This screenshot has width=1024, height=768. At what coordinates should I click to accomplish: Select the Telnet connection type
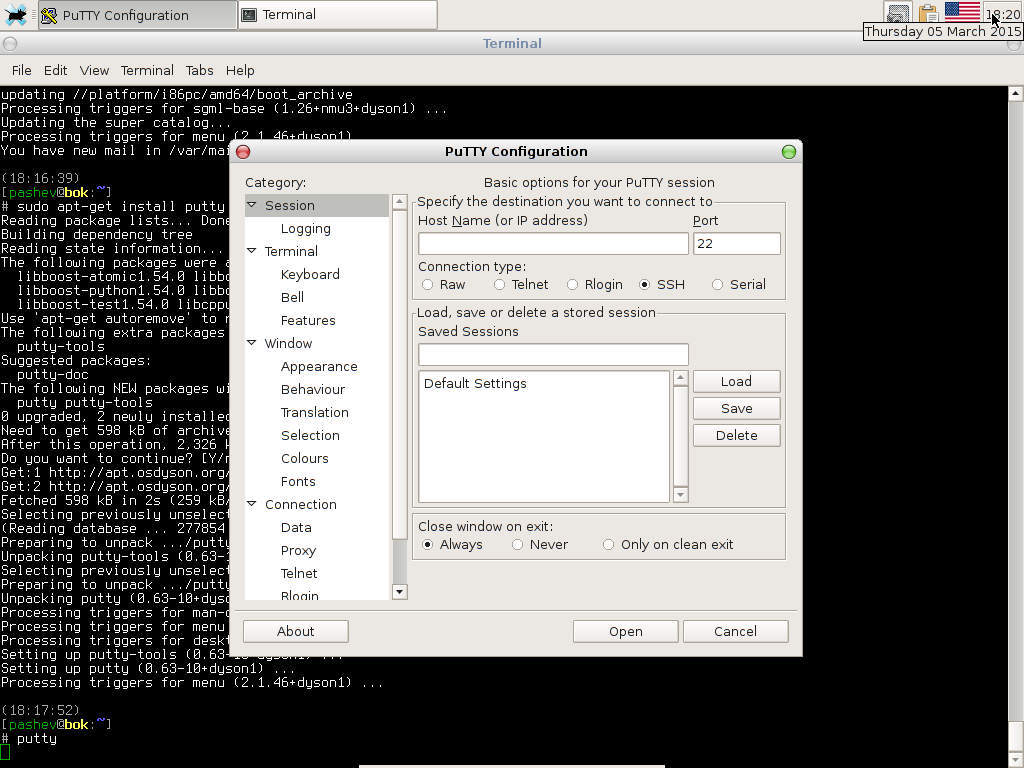(x=500, y=285)
